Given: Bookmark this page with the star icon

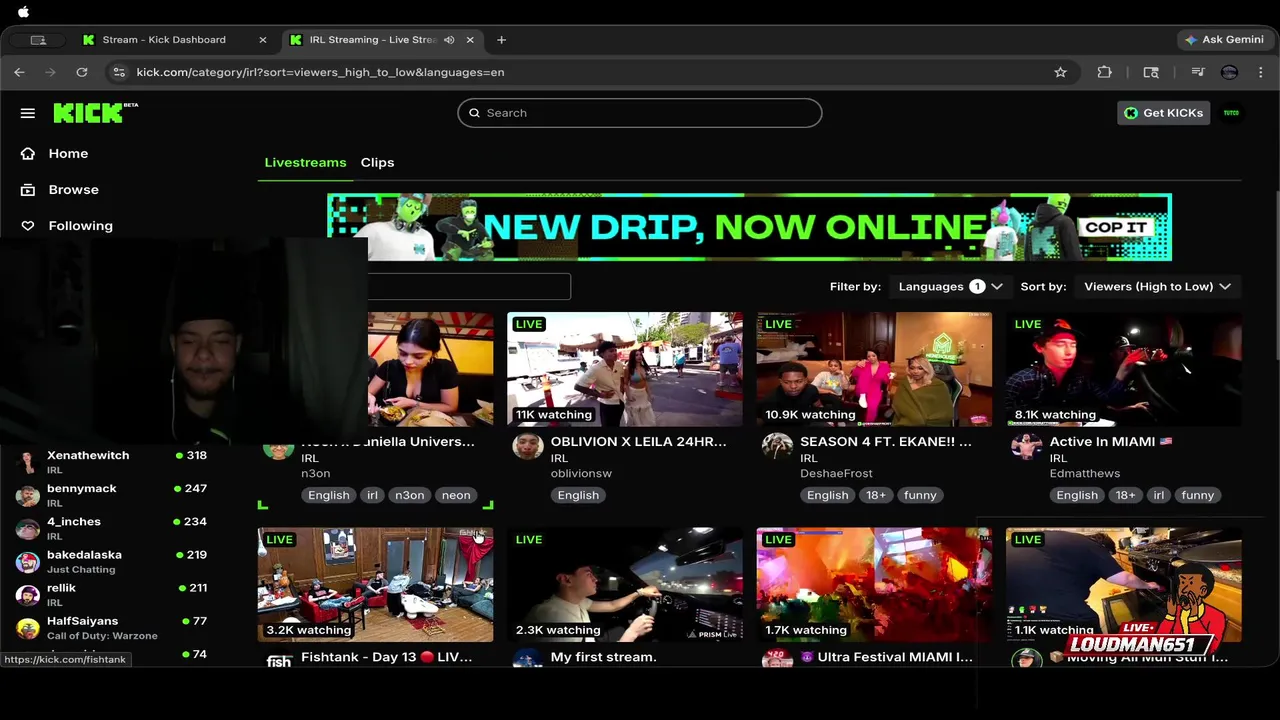Looking at the screenshot, I should (1060, 72).
